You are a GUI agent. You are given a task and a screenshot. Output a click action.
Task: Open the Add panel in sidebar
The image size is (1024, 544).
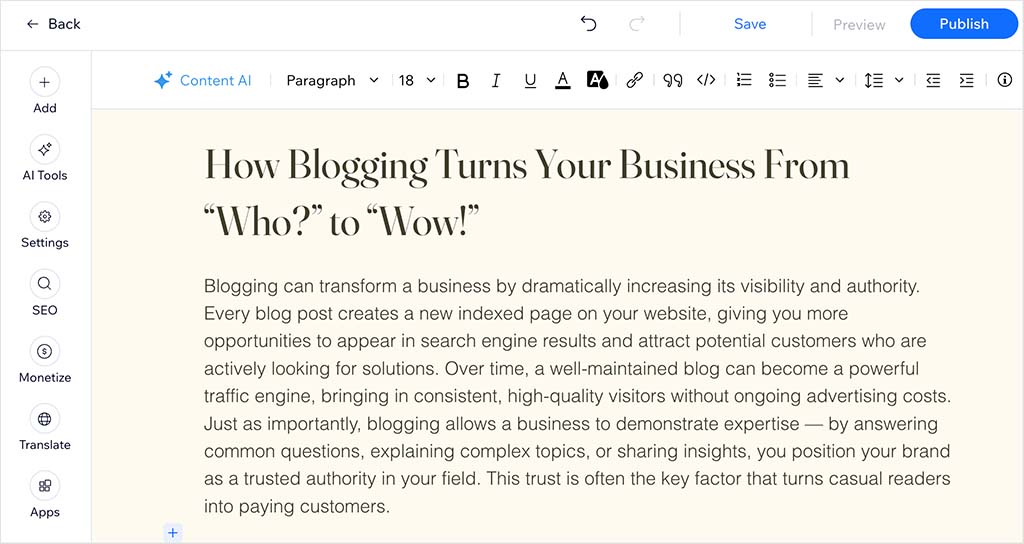tap(44, 91)
